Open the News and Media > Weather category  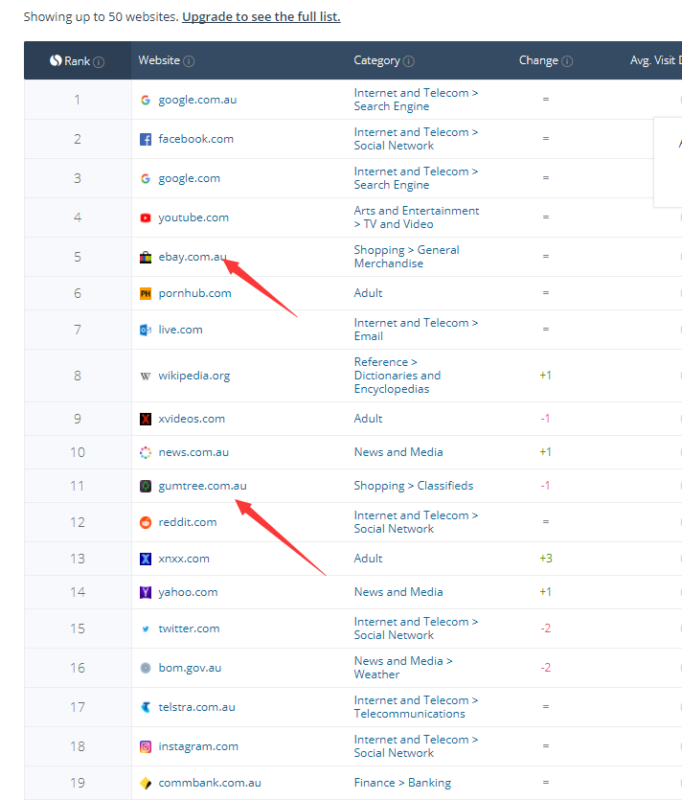[403, 667]
